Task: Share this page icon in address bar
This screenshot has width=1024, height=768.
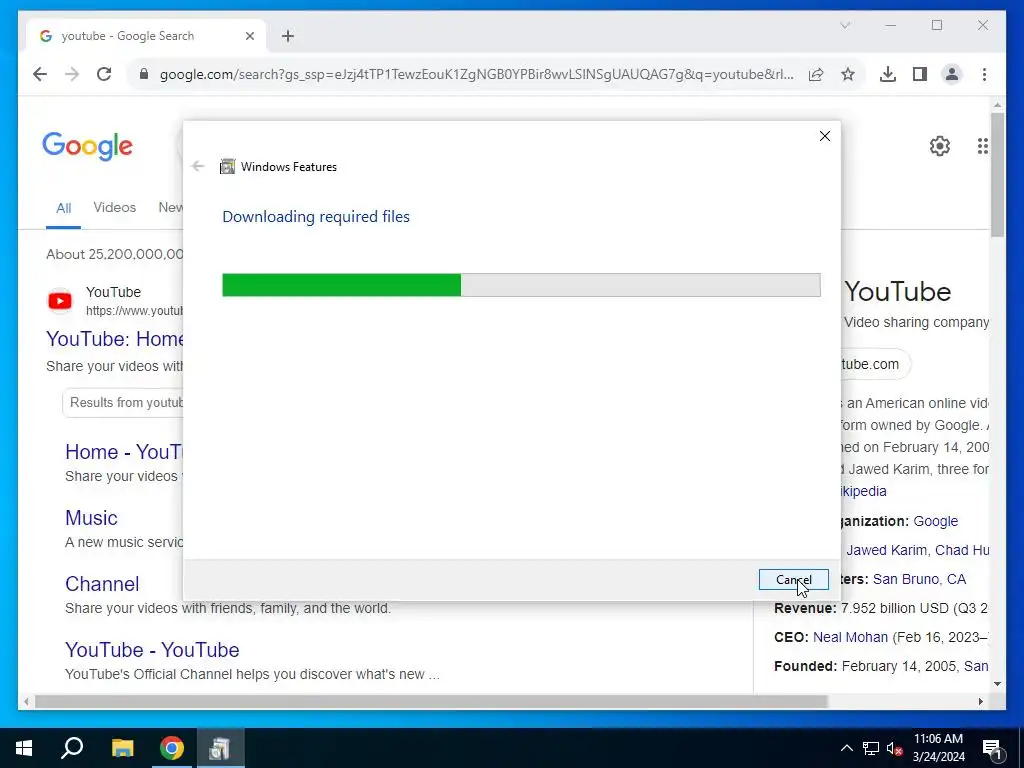Action: [816, 74]
